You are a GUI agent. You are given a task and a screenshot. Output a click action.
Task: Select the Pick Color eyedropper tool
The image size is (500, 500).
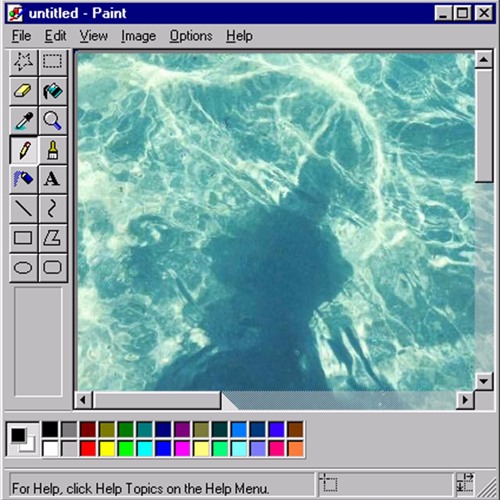(23, 121)
